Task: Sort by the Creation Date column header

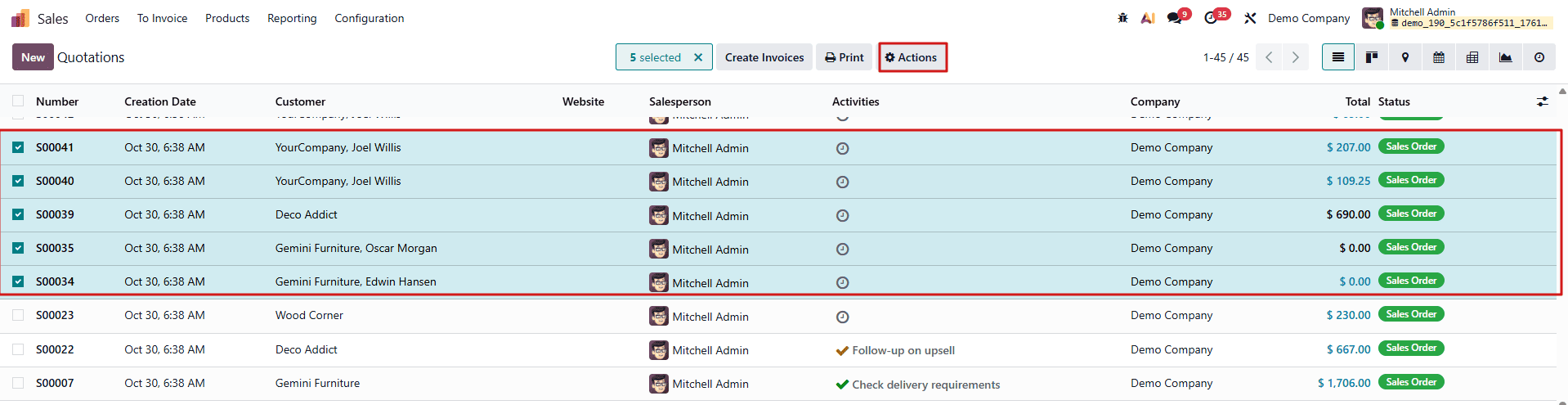Action: (x=160, y=101)
